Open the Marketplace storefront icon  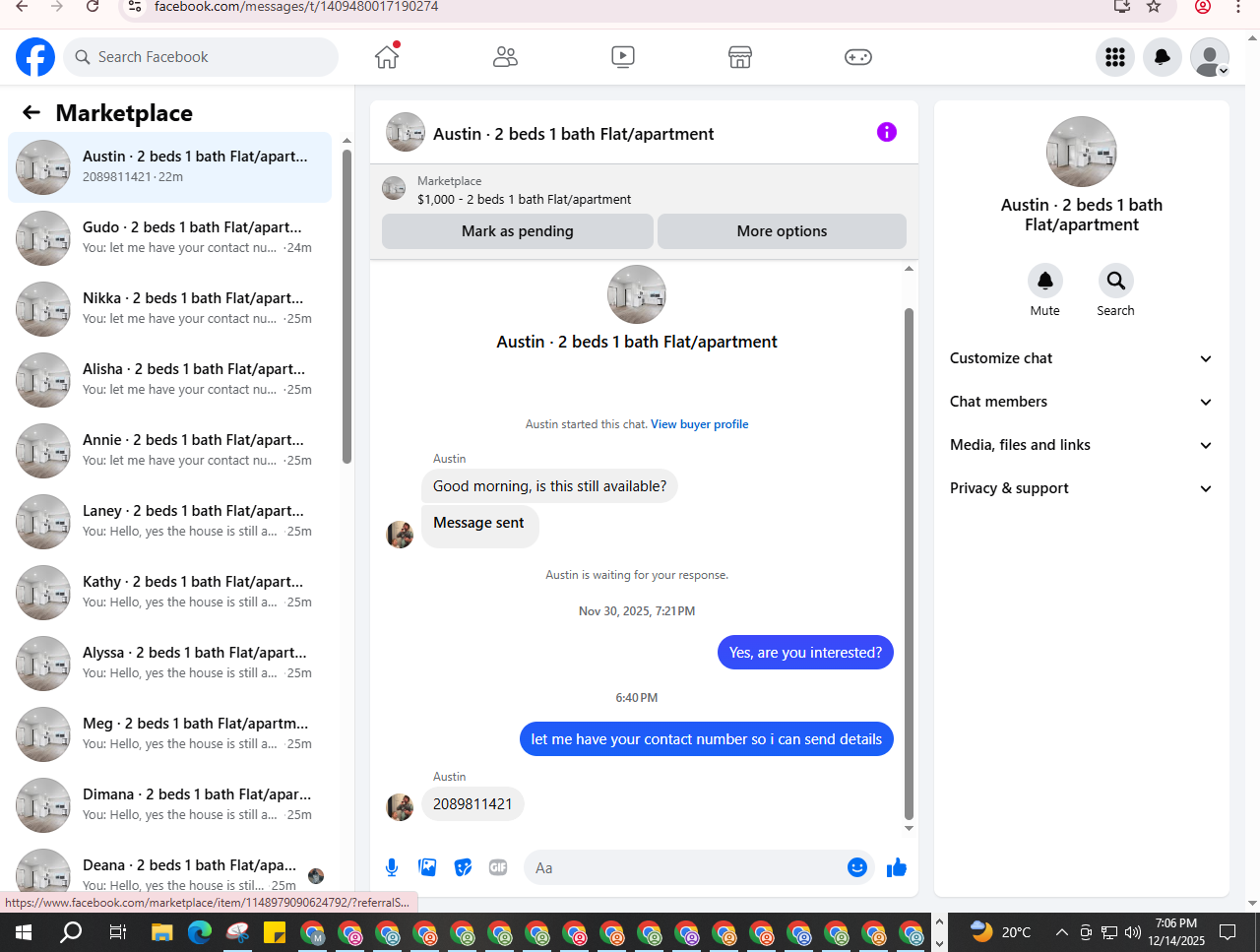(x=740, y=57)
